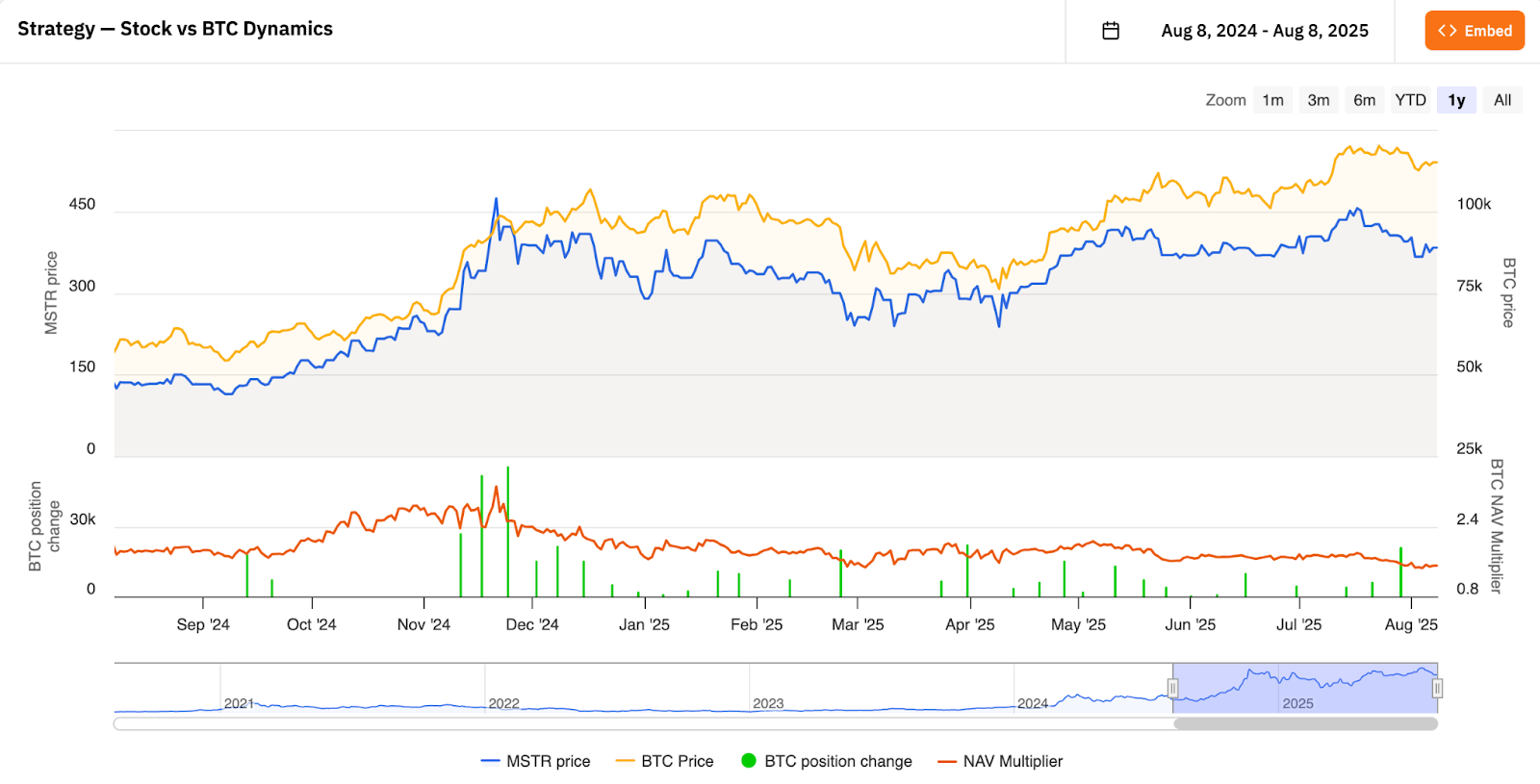Click the Sep '24 axis label

pos(203,624)
